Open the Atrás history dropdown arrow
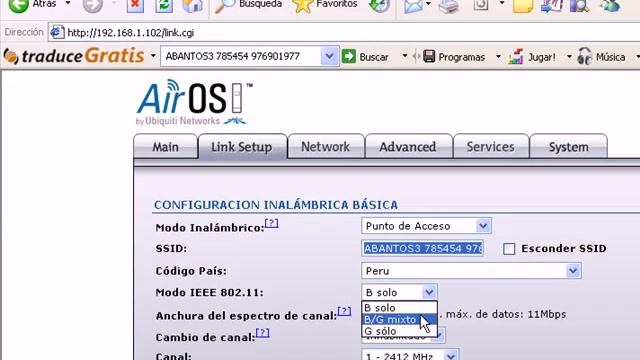 [x=68, y=4]
